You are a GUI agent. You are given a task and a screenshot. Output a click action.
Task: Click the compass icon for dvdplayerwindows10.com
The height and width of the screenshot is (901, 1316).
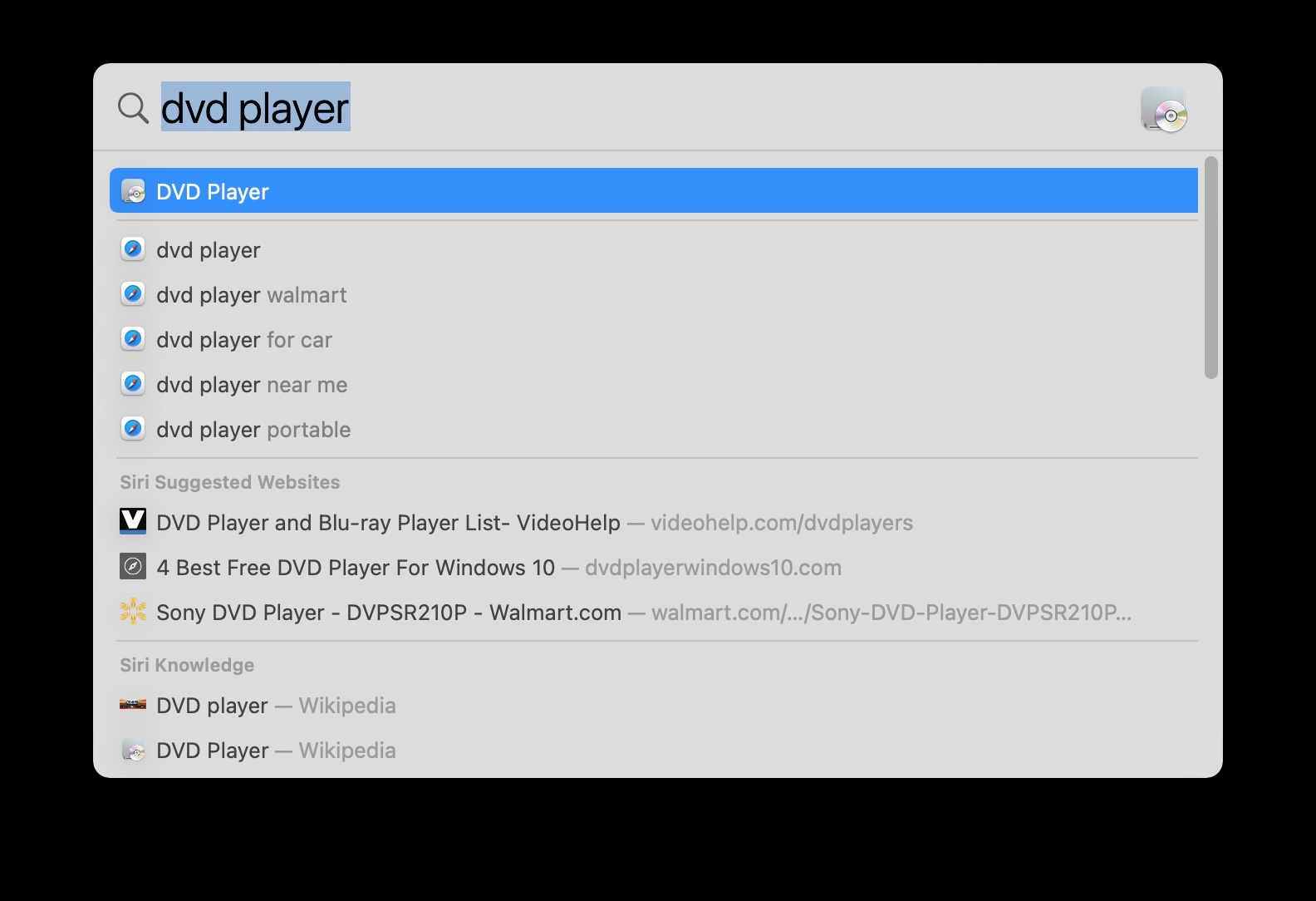point(133,567)
